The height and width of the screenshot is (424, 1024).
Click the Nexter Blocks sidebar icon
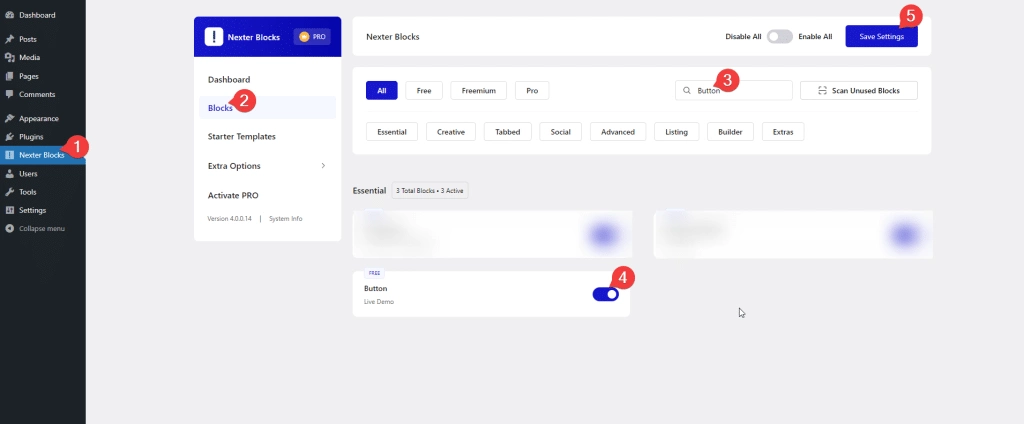tap(9, 155)
